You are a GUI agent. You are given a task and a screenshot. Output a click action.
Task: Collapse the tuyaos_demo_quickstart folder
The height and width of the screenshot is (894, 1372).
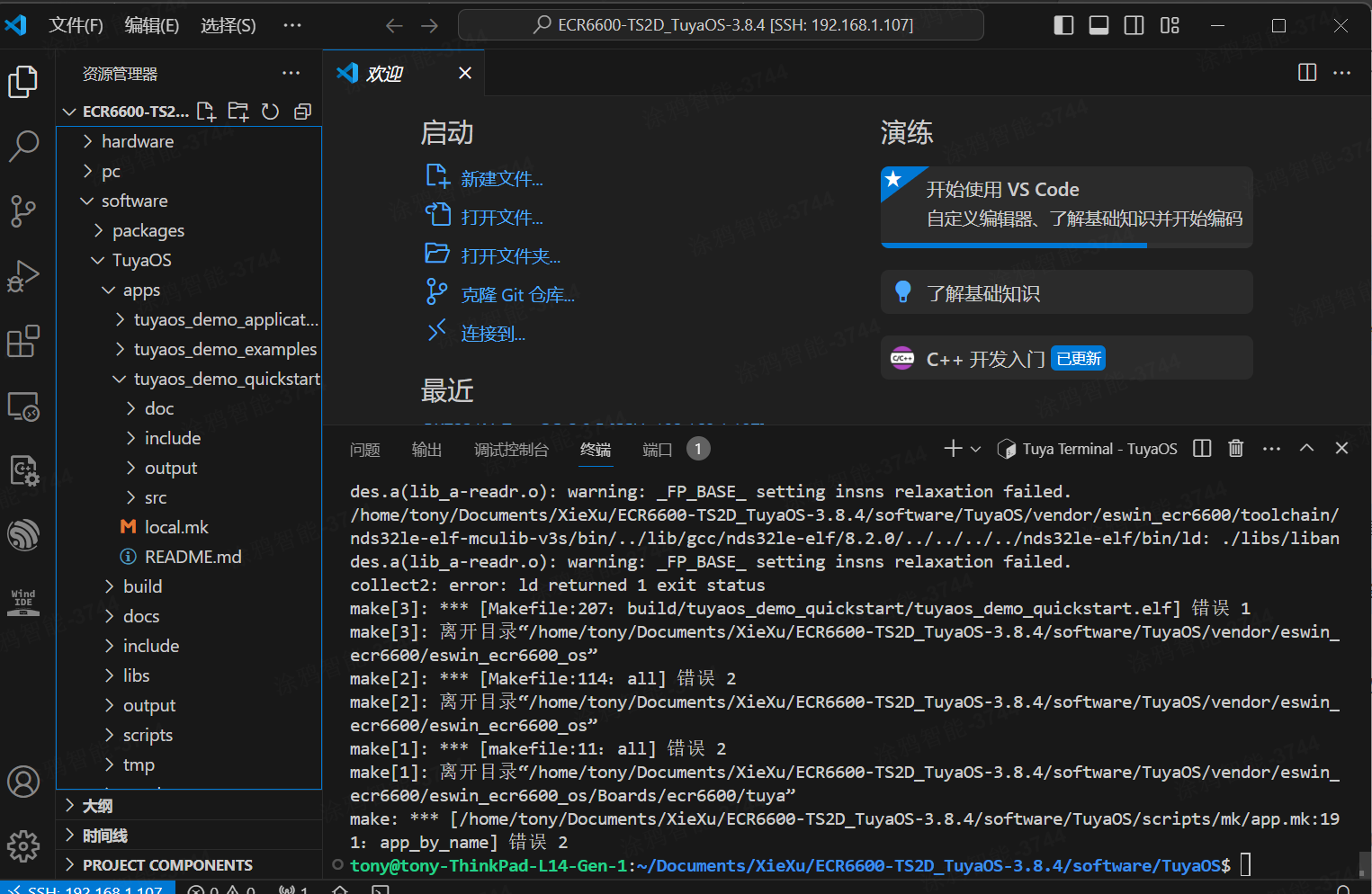[226, 379]
